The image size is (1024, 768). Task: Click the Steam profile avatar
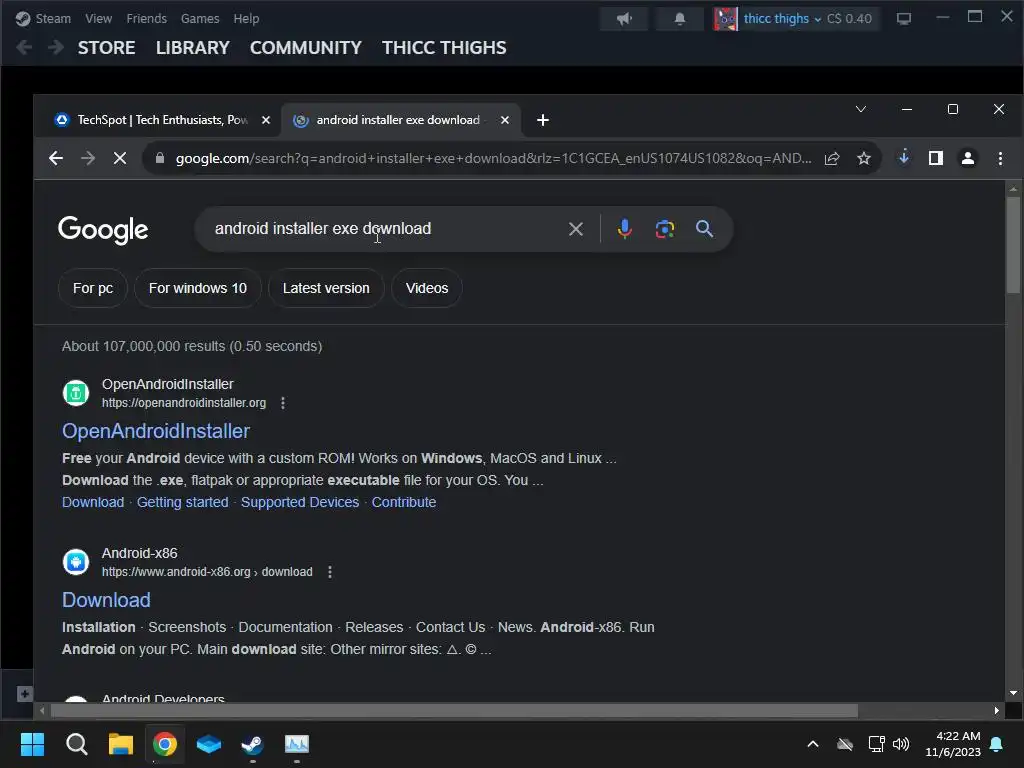click(x=725, y=19)
